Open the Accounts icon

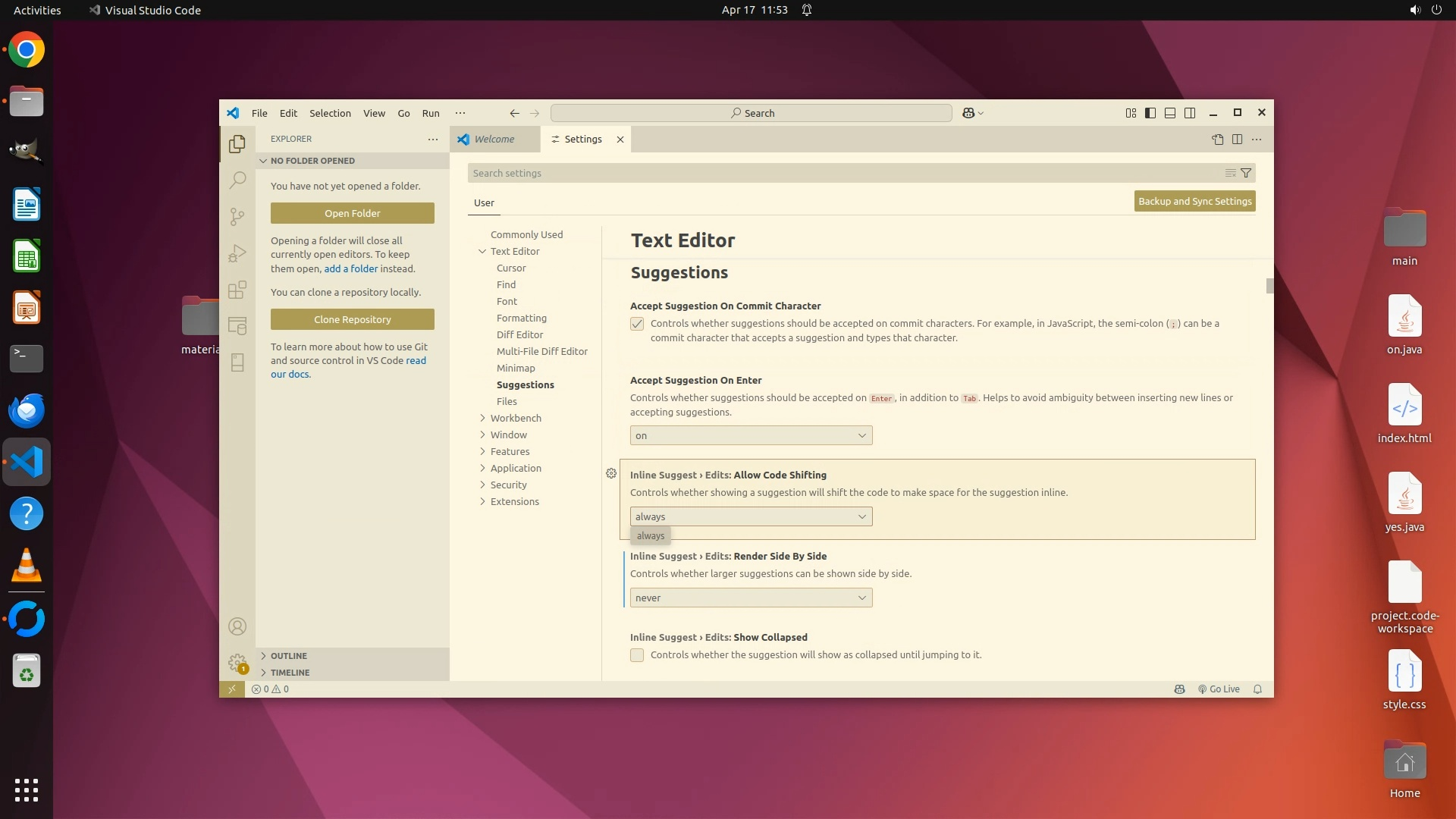(x=237, y=626)
